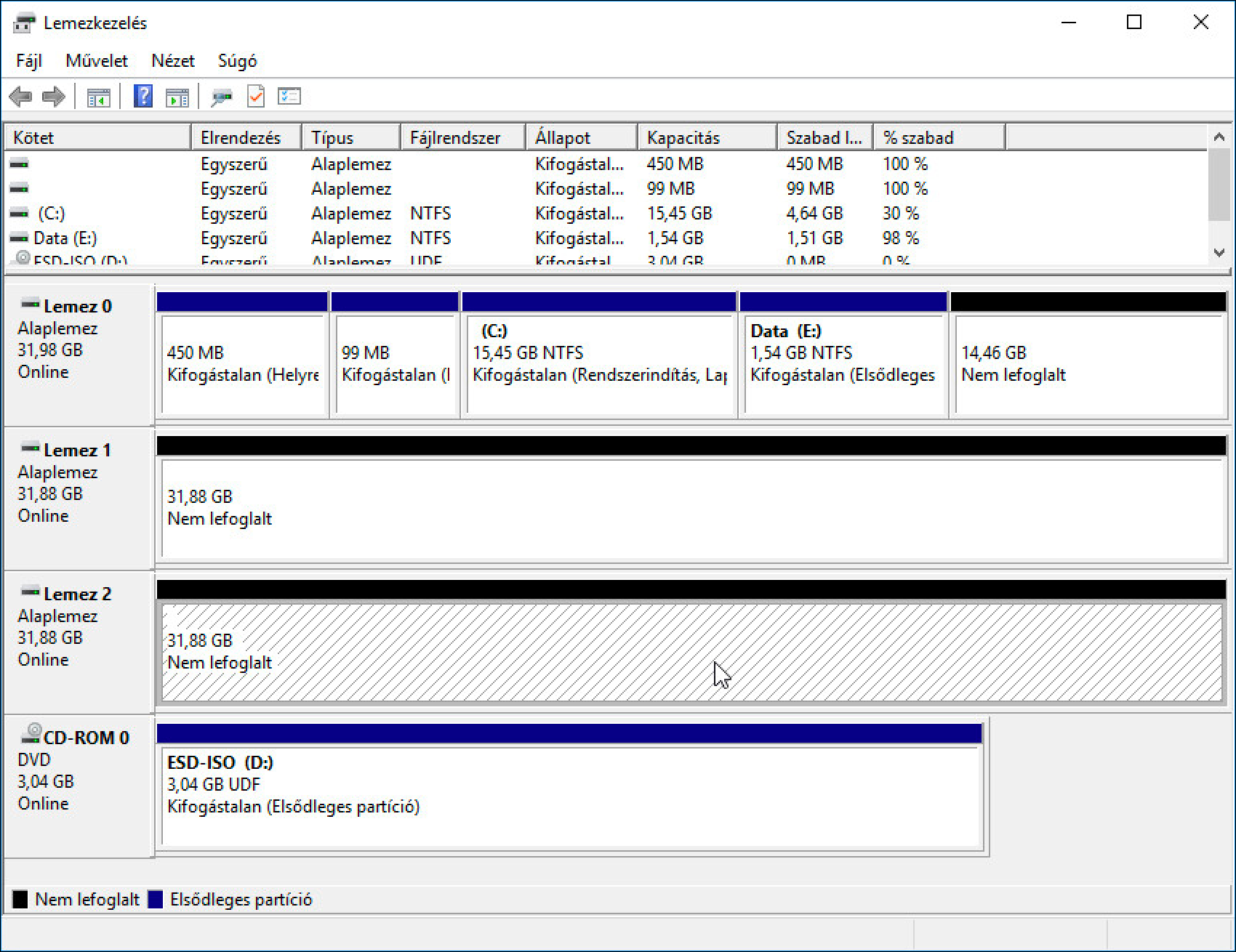1236x952 pixels.
Task: Click the Forward arrow toolbar icon
Action: [x=54, y=97]
